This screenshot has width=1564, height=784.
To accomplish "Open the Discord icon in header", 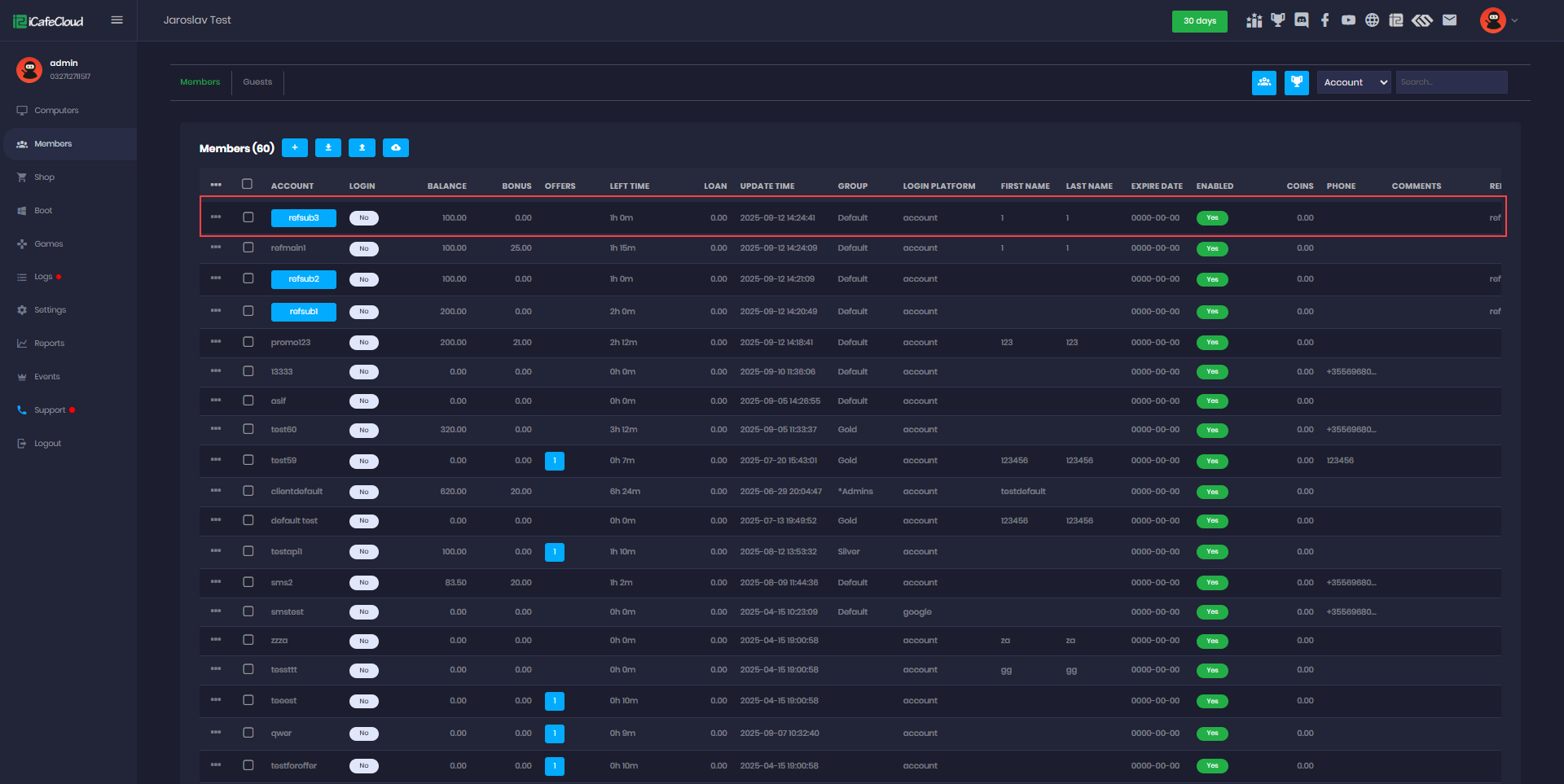I will tap(1302, 20).
